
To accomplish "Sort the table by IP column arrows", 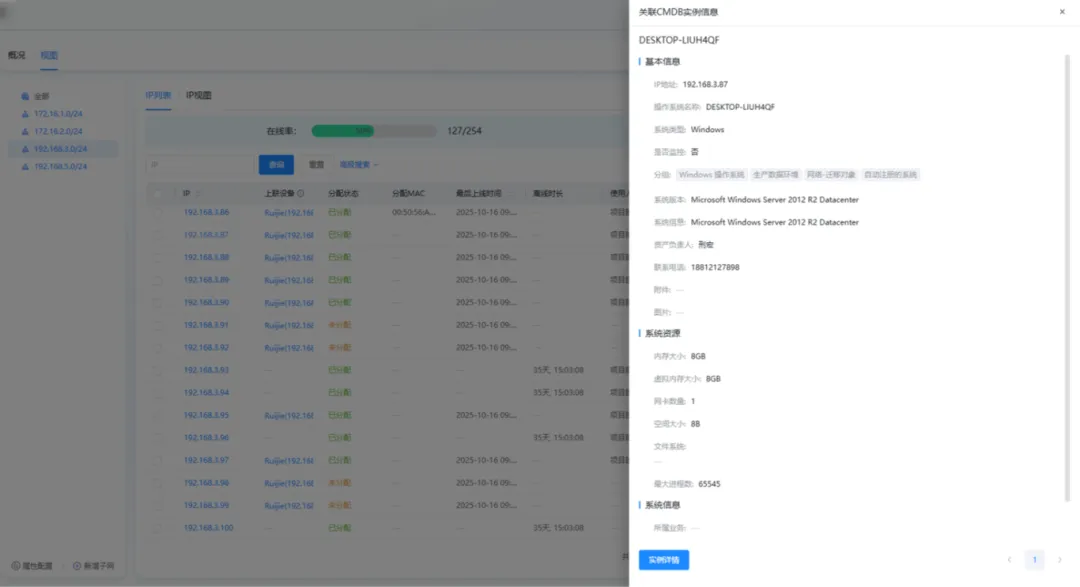I will (198, 193).
